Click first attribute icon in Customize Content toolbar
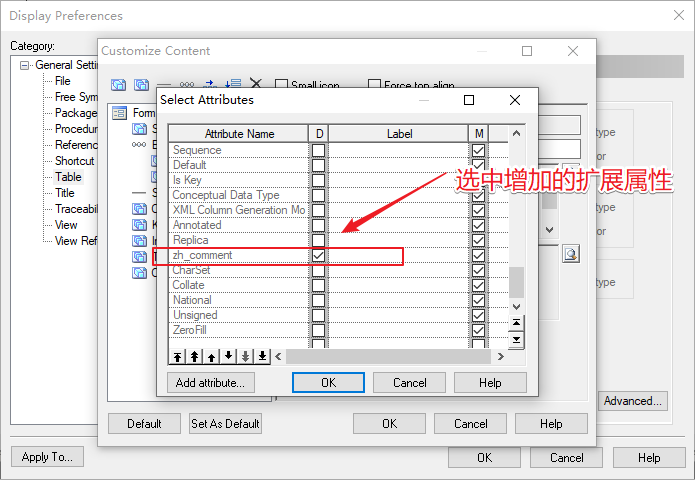This screenshot has width=695, height=480. click(x=118, y=85)
